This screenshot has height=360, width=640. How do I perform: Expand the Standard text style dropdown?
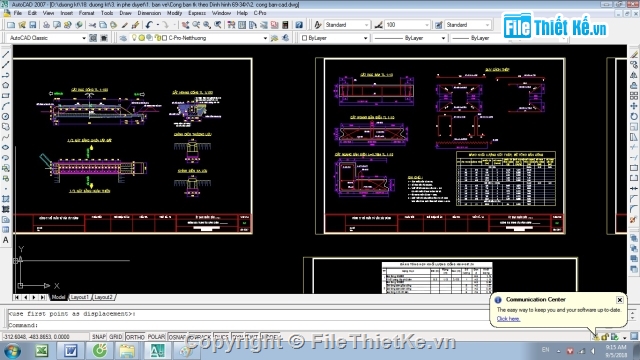click(347, 25)
